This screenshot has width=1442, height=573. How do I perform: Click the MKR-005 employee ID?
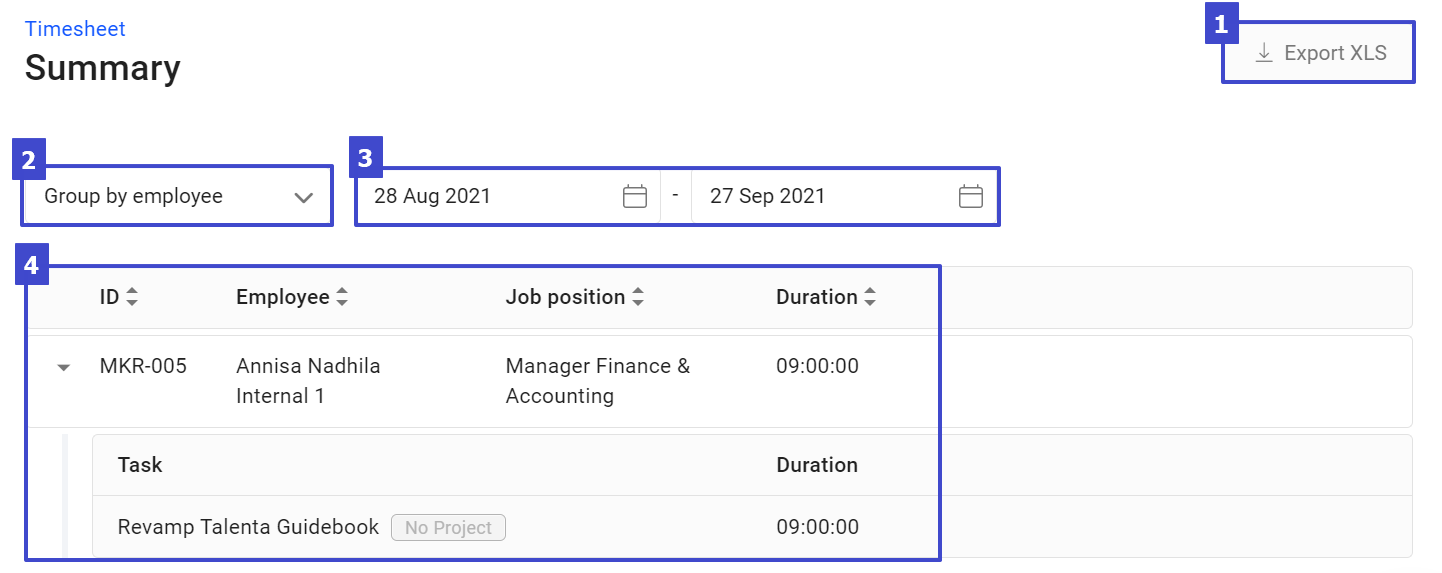point(143,366)
